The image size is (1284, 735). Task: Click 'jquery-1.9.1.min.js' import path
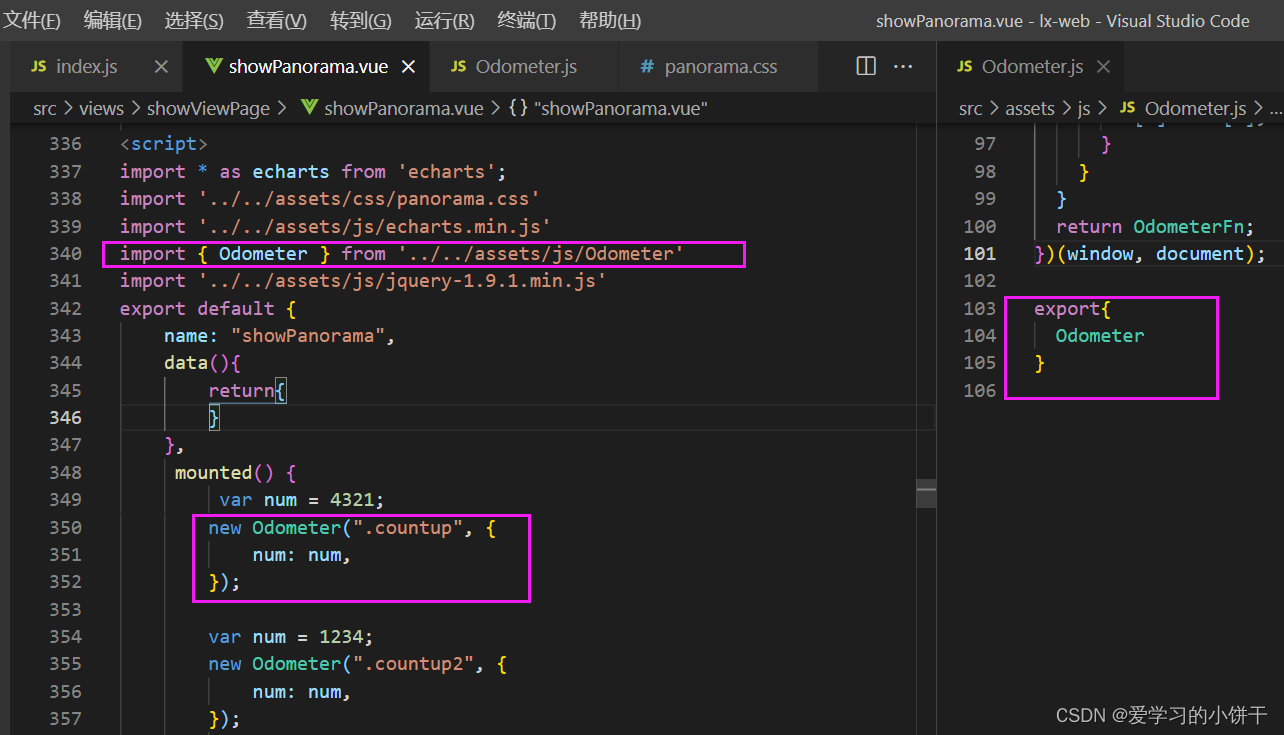(403, 281)
